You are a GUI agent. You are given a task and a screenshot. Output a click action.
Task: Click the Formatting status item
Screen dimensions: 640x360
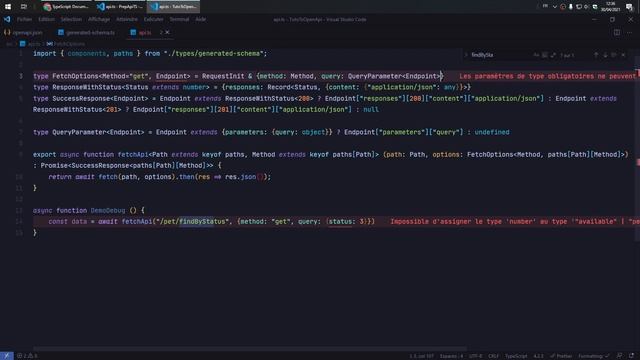pos(593,356)
